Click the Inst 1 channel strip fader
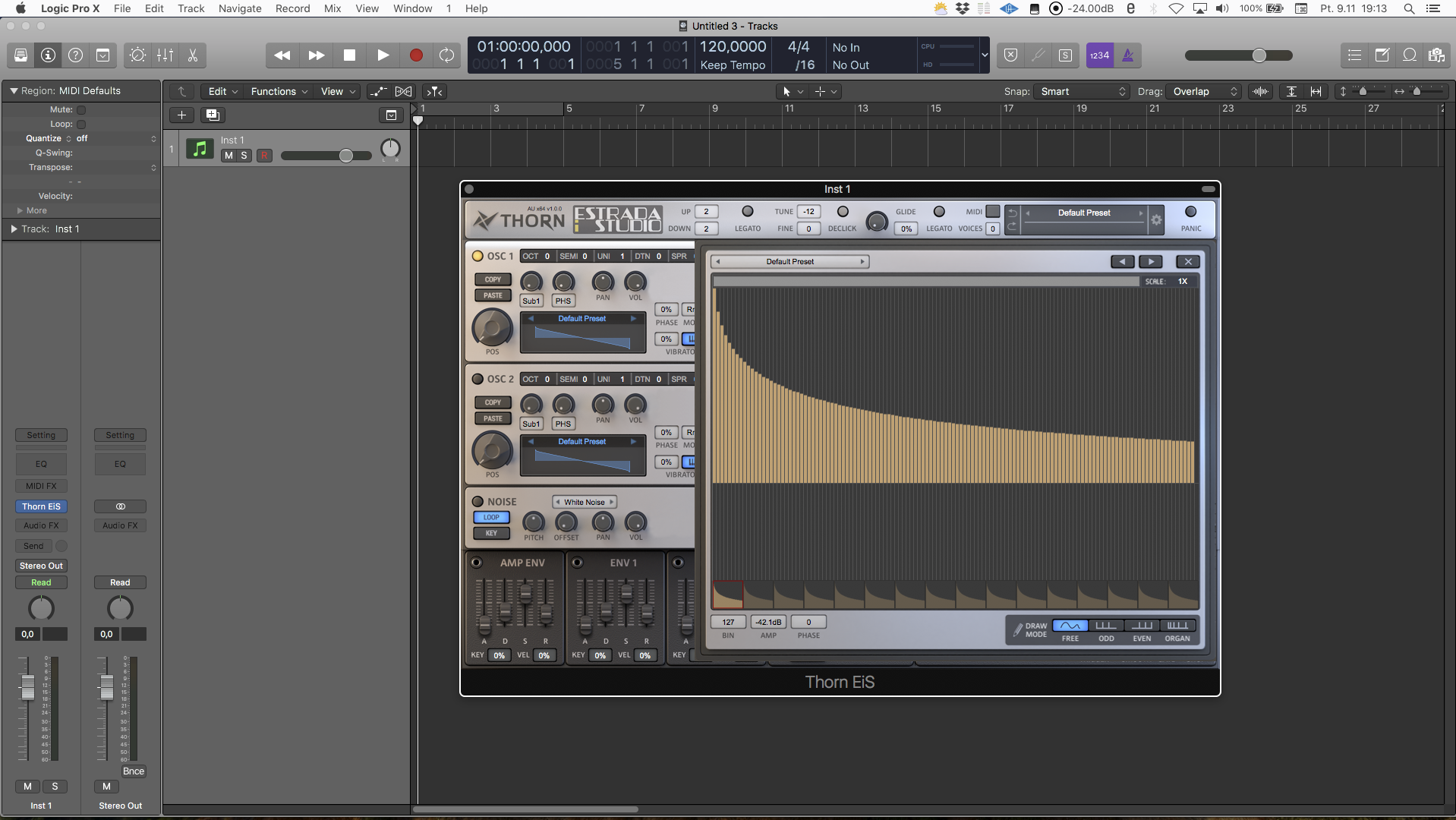 (28, 687)
